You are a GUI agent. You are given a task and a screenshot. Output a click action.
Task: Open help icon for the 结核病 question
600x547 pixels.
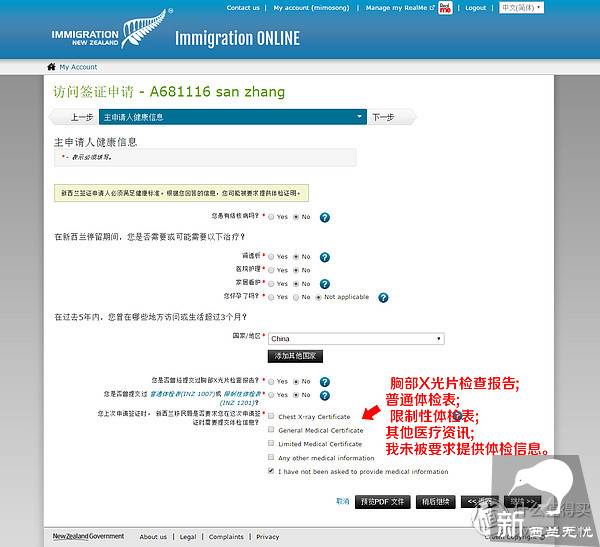324,217
